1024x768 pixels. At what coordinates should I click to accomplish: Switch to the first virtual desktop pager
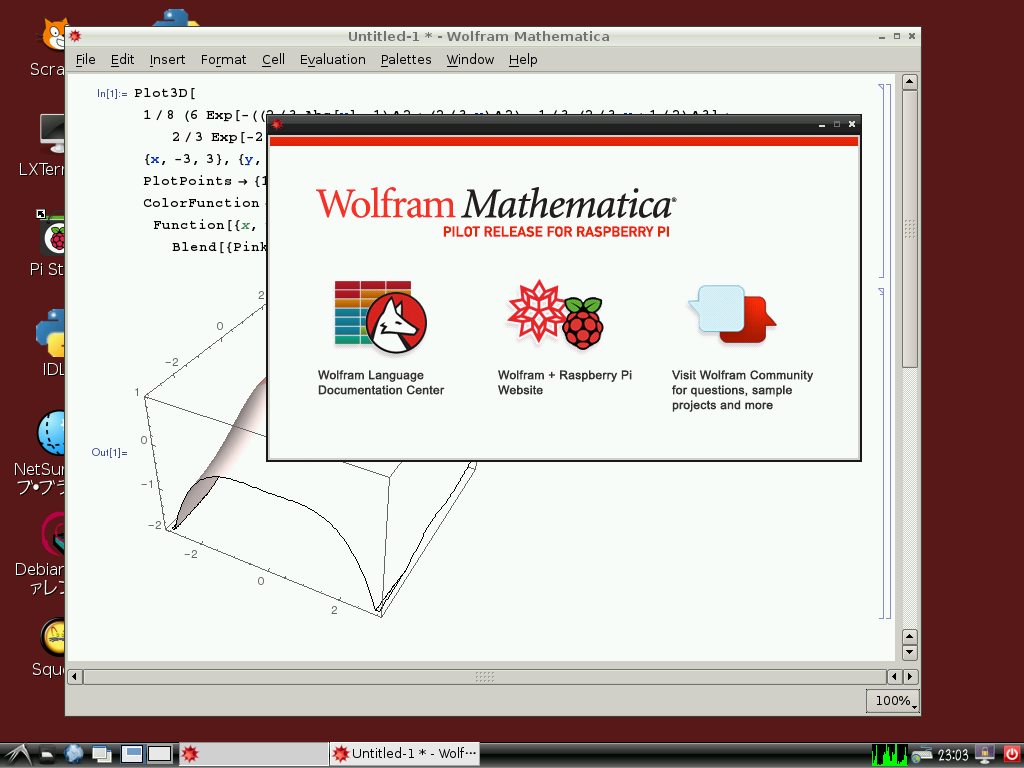pos(132,754)
